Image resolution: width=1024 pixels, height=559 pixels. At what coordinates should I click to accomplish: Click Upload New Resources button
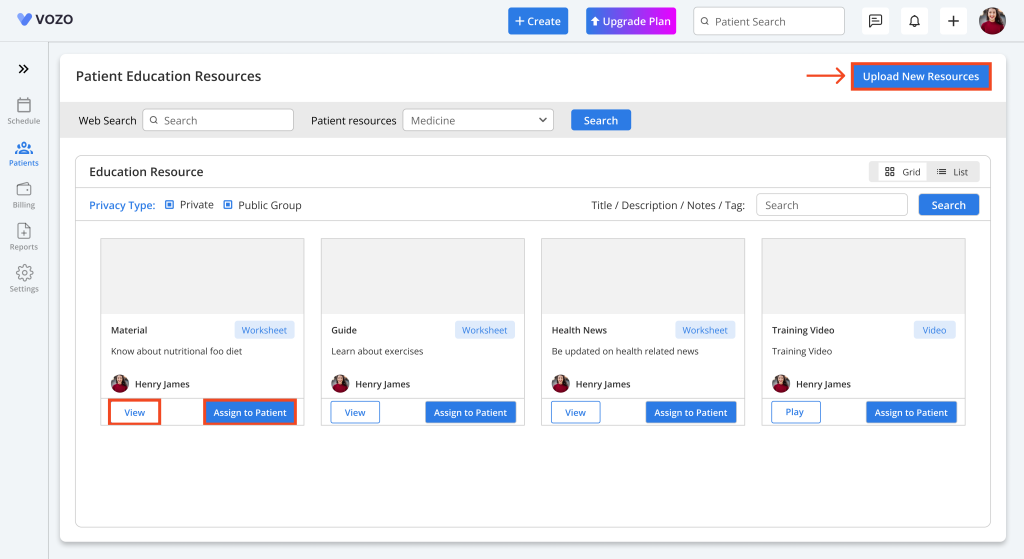[920, 77]
